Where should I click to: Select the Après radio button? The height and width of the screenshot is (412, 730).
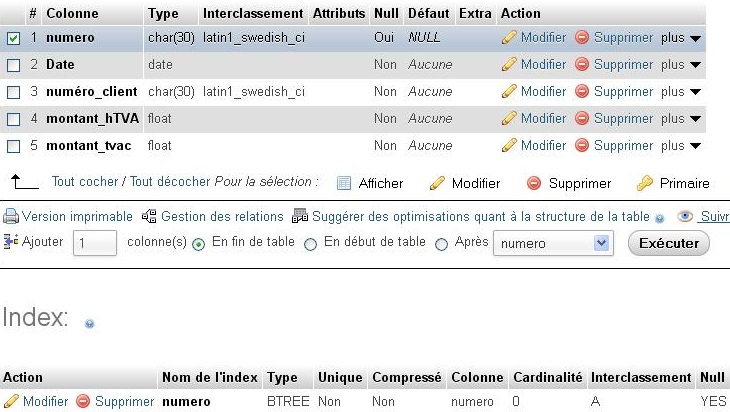[x=441, y=244]
